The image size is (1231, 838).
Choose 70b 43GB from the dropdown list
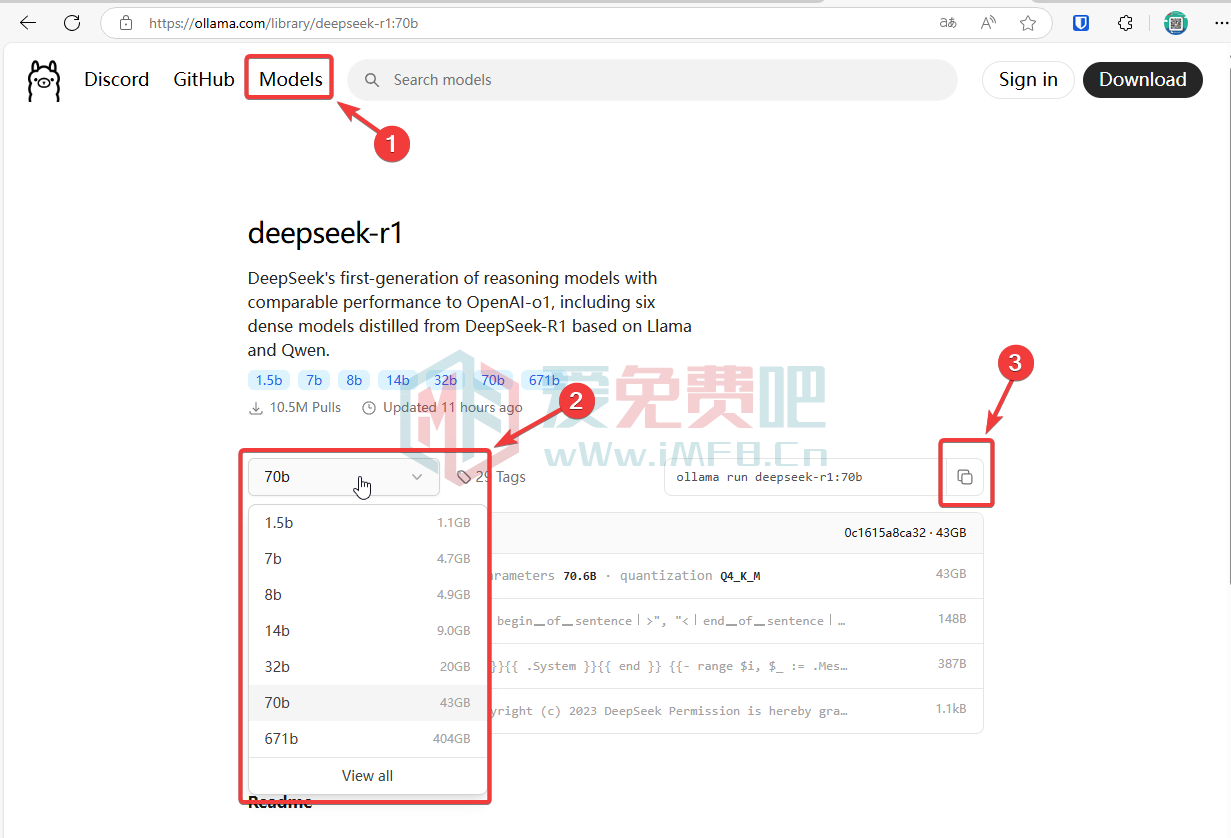[x=367, y=703]
